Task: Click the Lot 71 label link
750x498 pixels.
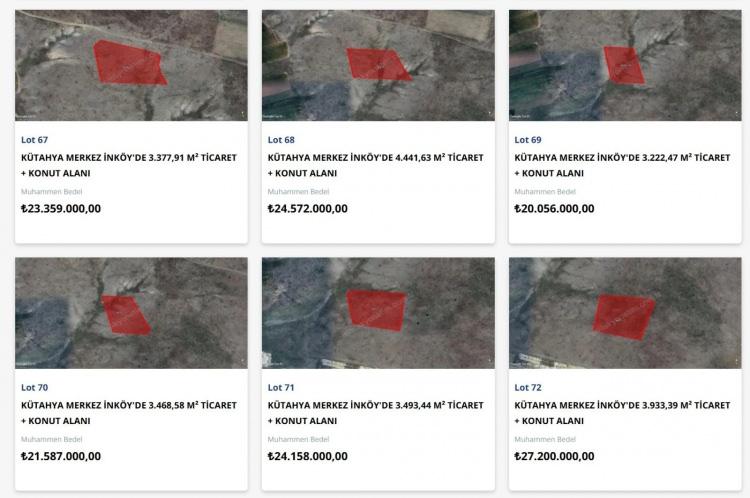Action: pyautogui.click(x=281, y=387)
